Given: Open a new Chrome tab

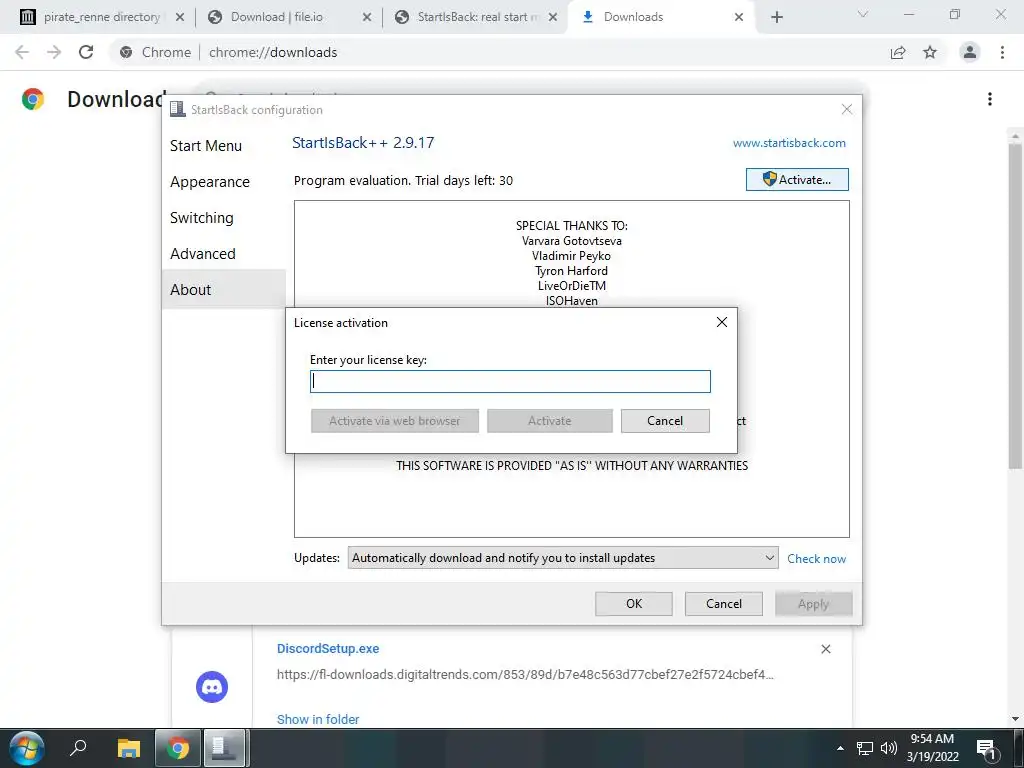Looking at the screenshot, I should 776,17.
